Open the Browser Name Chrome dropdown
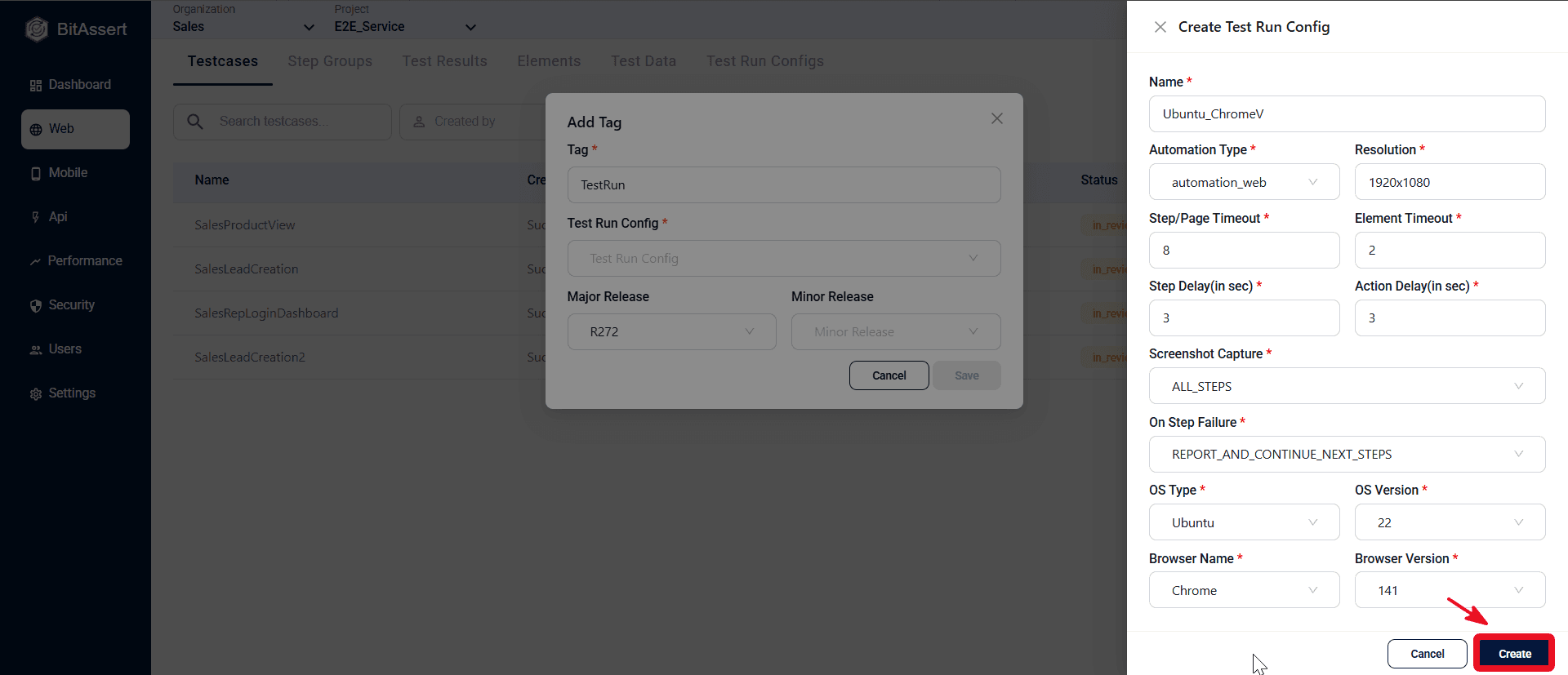This screenshot has width=1568, height=675. [1244, 590]
